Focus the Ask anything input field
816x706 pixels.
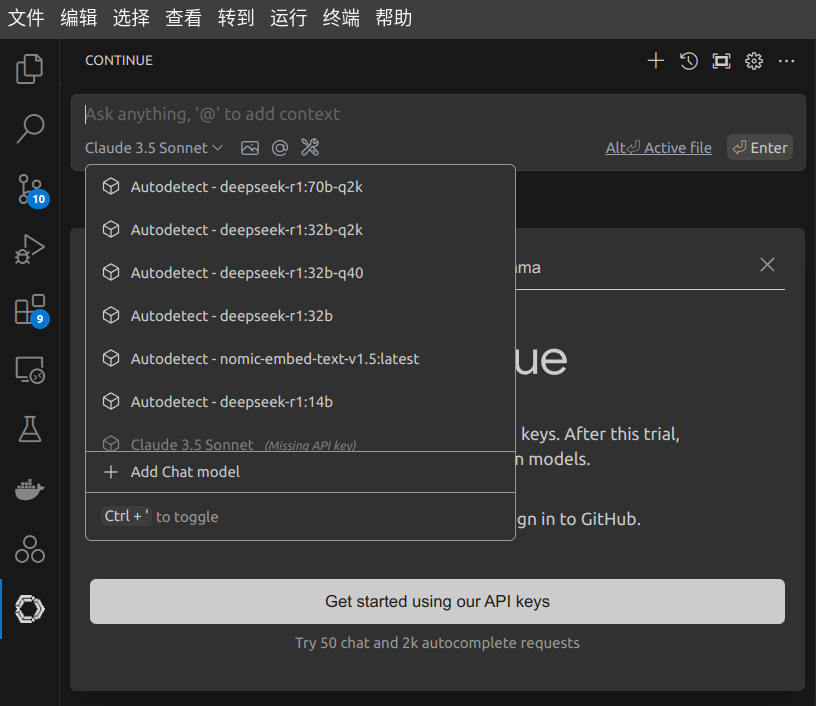pyautogui.click(x=437, y=114)
